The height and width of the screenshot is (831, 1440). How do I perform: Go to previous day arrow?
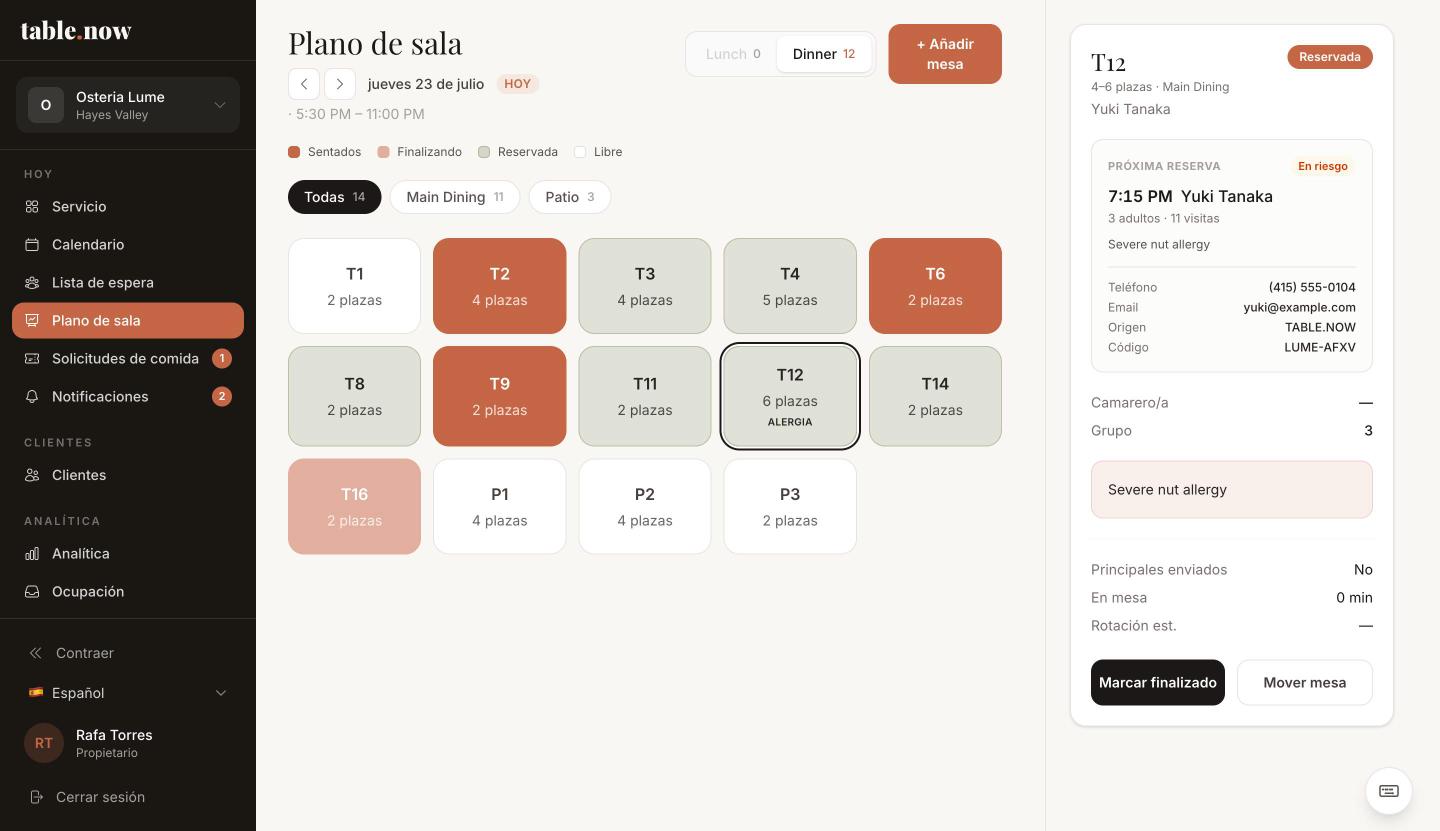coord(304,84)
